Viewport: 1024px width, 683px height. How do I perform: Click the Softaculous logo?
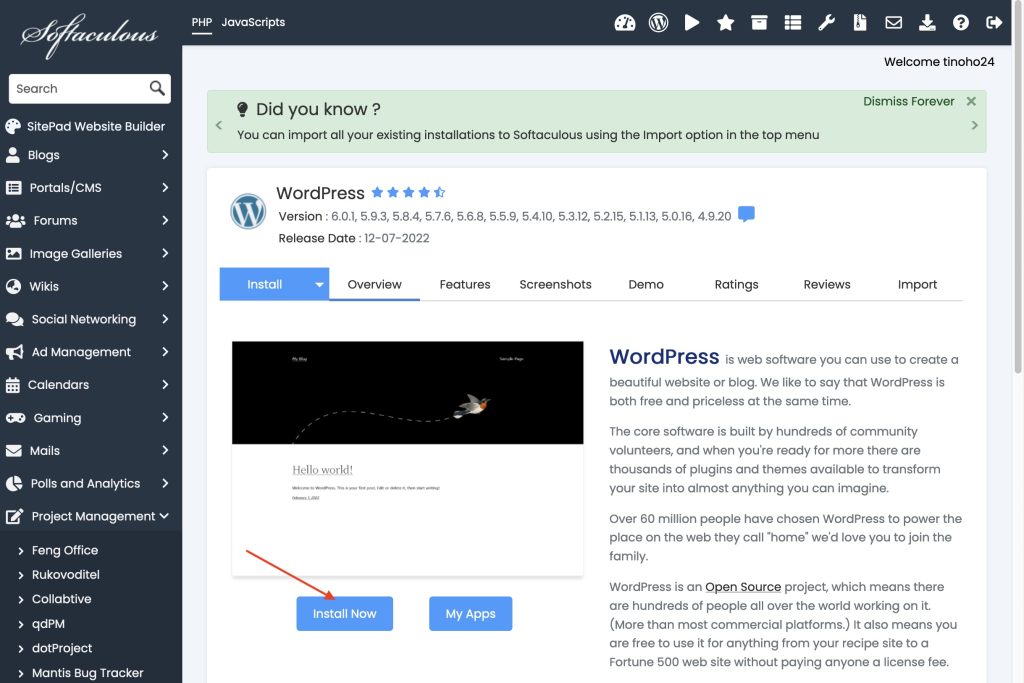click(x=89, y=35)
